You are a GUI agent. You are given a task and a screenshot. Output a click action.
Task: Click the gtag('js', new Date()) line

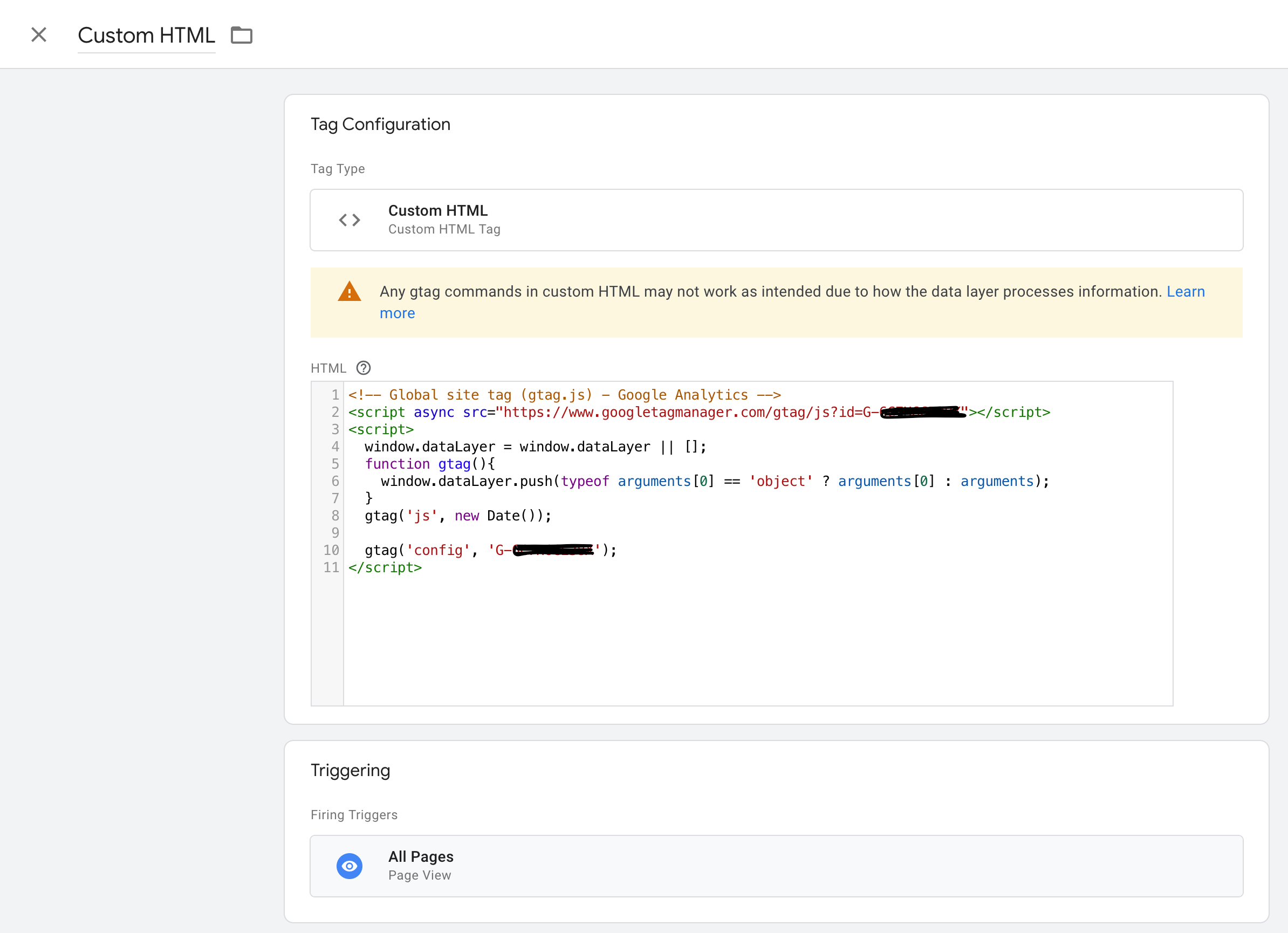click(458, 516)
